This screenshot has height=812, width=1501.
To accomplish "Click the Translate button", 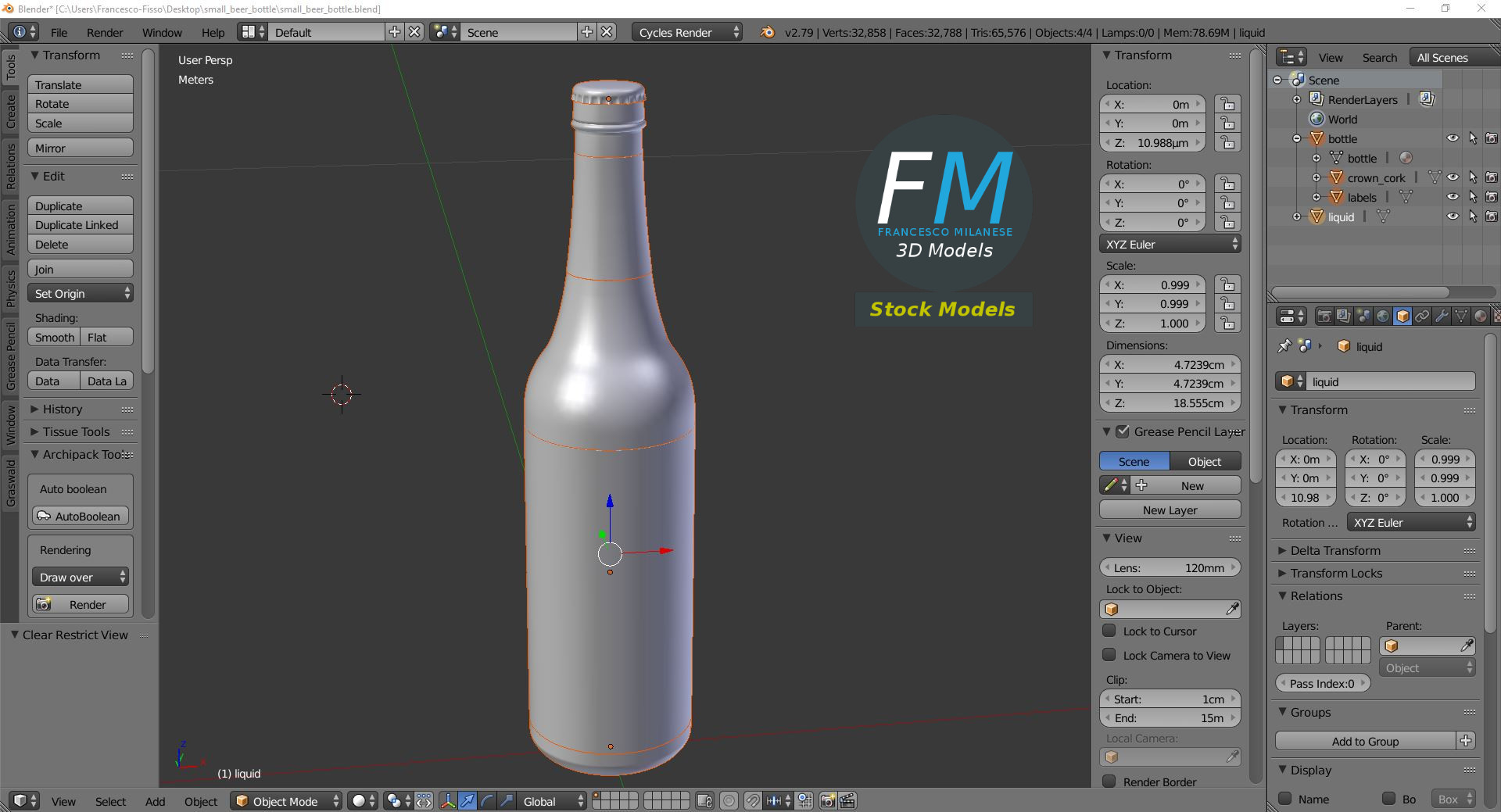I will pyautogui.click(x=81, y=84).
